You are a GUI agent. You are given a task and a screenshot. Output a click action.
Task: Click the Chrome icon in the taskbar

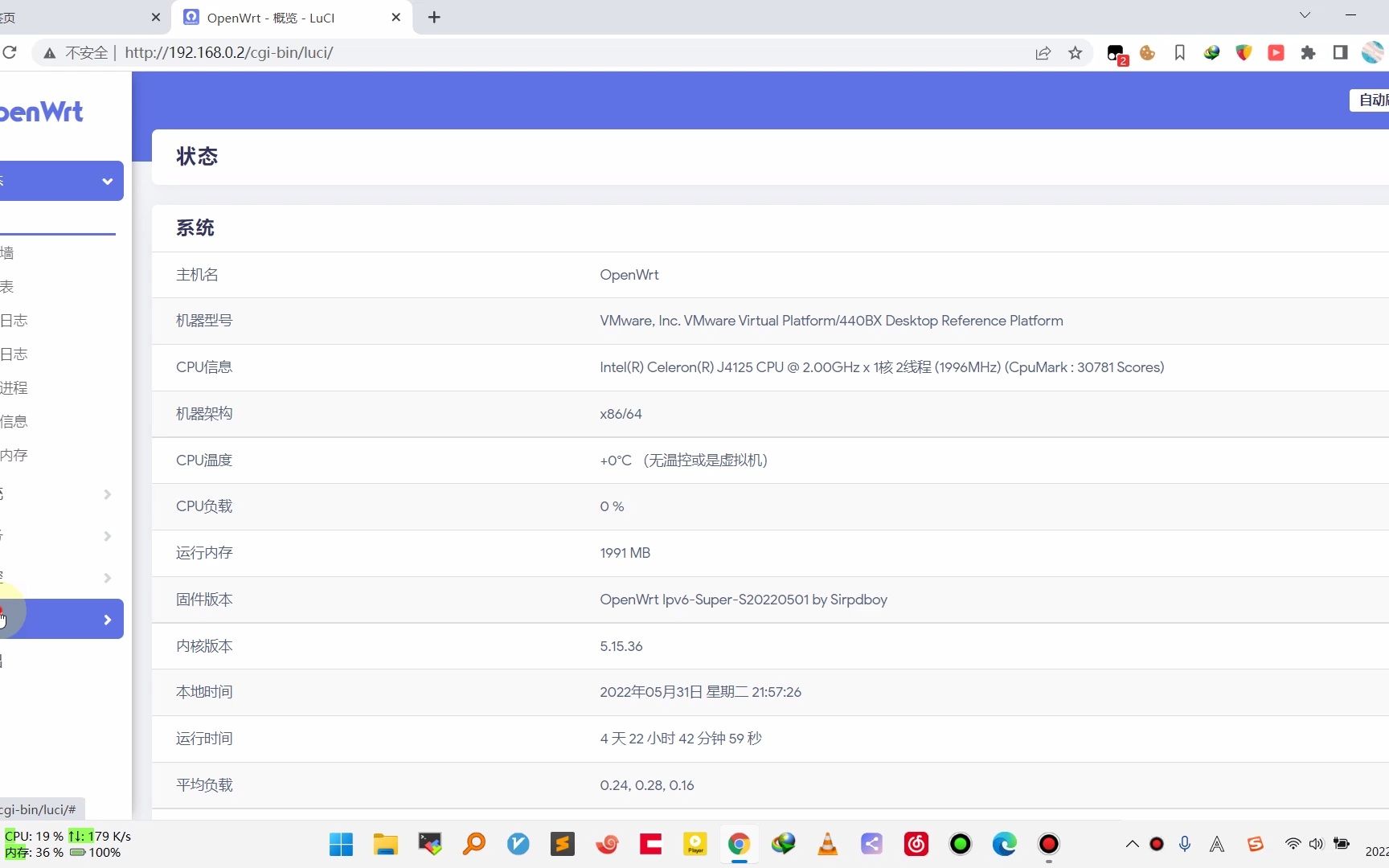[739, 844]
